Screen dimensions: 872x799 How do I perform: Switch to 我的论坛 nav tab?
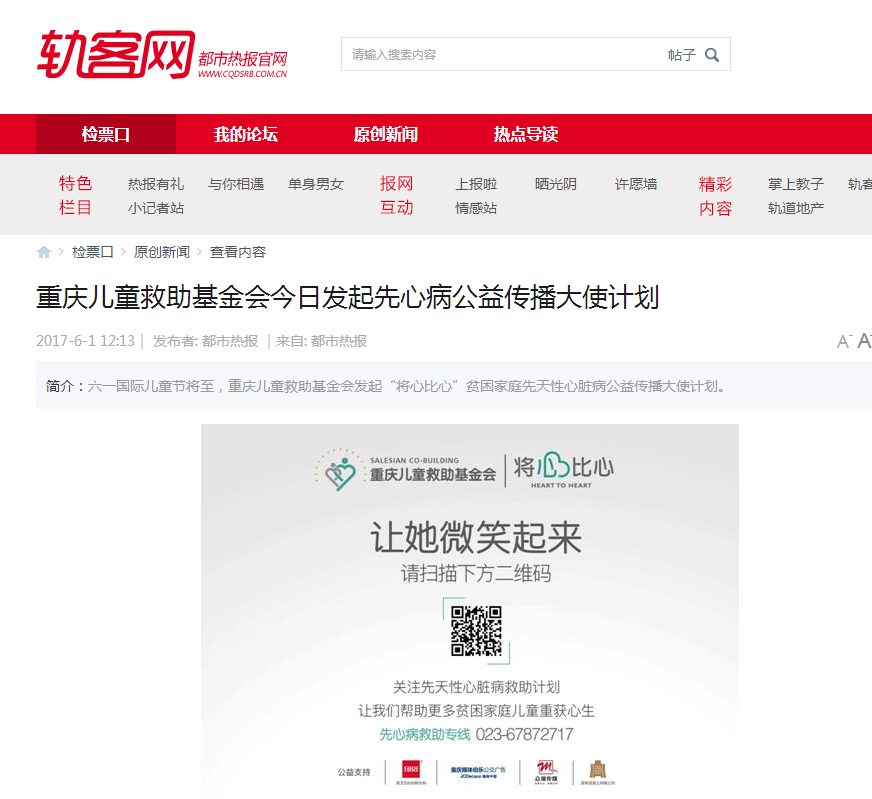tap(246, 134)
